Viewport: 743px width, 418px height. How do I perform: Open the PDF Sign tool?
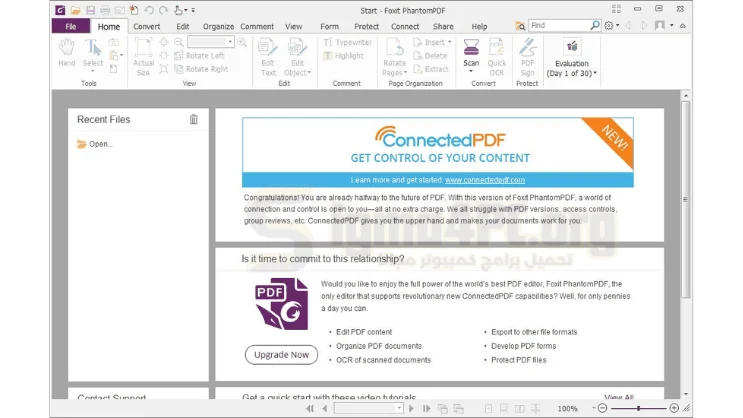(x=527, y=57)
